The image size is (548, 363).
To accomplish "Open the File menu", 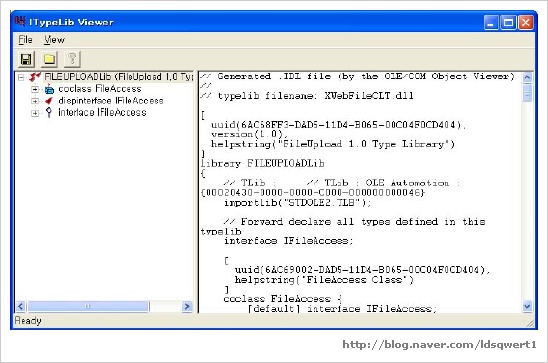I will coord(25,40).
